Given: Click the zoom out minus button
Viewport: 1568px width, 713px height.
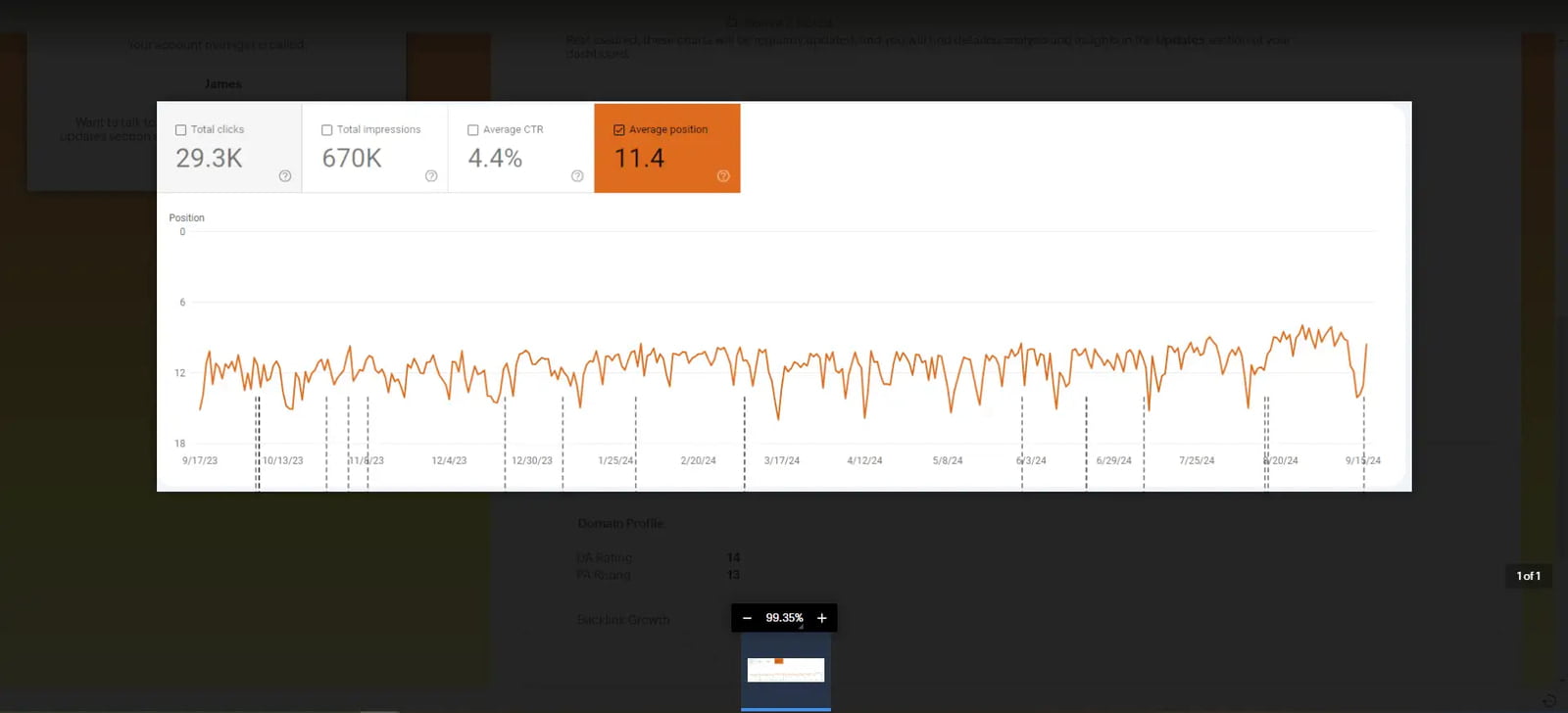Looking at the screenshot, I should pos(747,618).
